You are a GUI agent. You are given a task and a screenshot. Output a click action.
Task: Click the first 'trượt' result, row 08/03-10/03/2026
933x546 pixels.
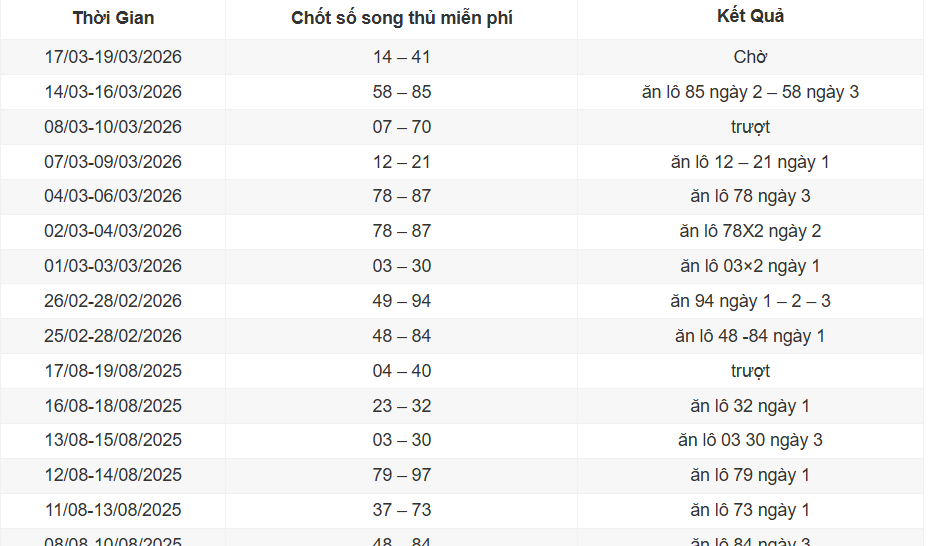pos(750,127)
